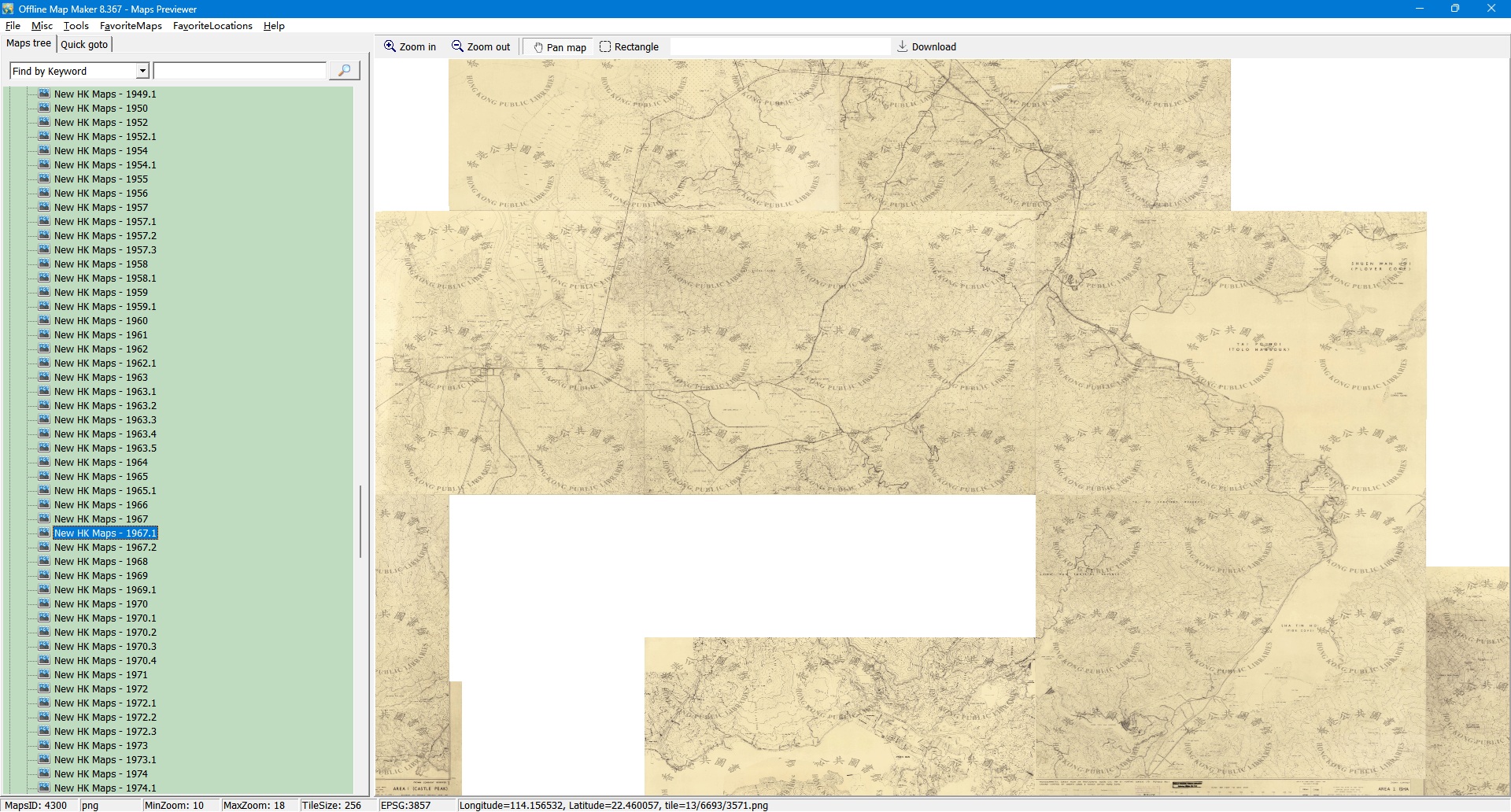Viewport: 1511px width, 812px height.
Task: Click map icon beside New HK Maps - 1960
Action: (44, 320)
